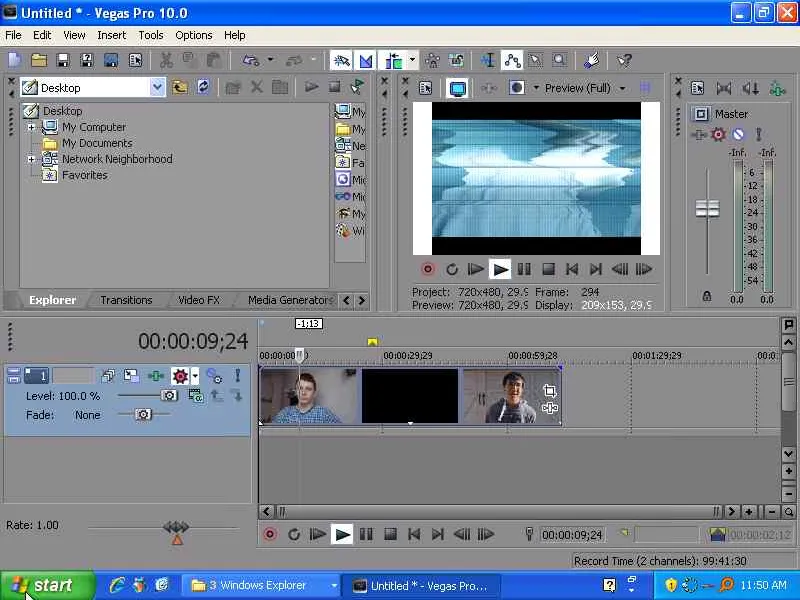Open Auto Ripple mode dropdown arrow

click(x=412, y=61)
